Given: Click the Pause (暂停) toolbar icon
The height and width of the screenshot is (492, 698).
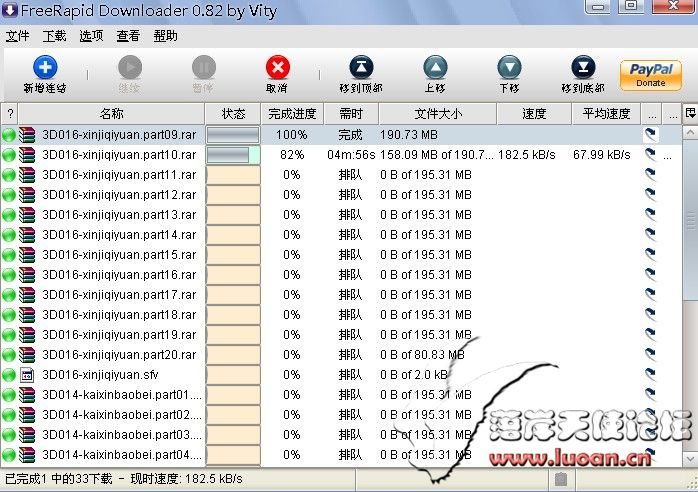Looking at the screenshot, I should tap(203, 67).
